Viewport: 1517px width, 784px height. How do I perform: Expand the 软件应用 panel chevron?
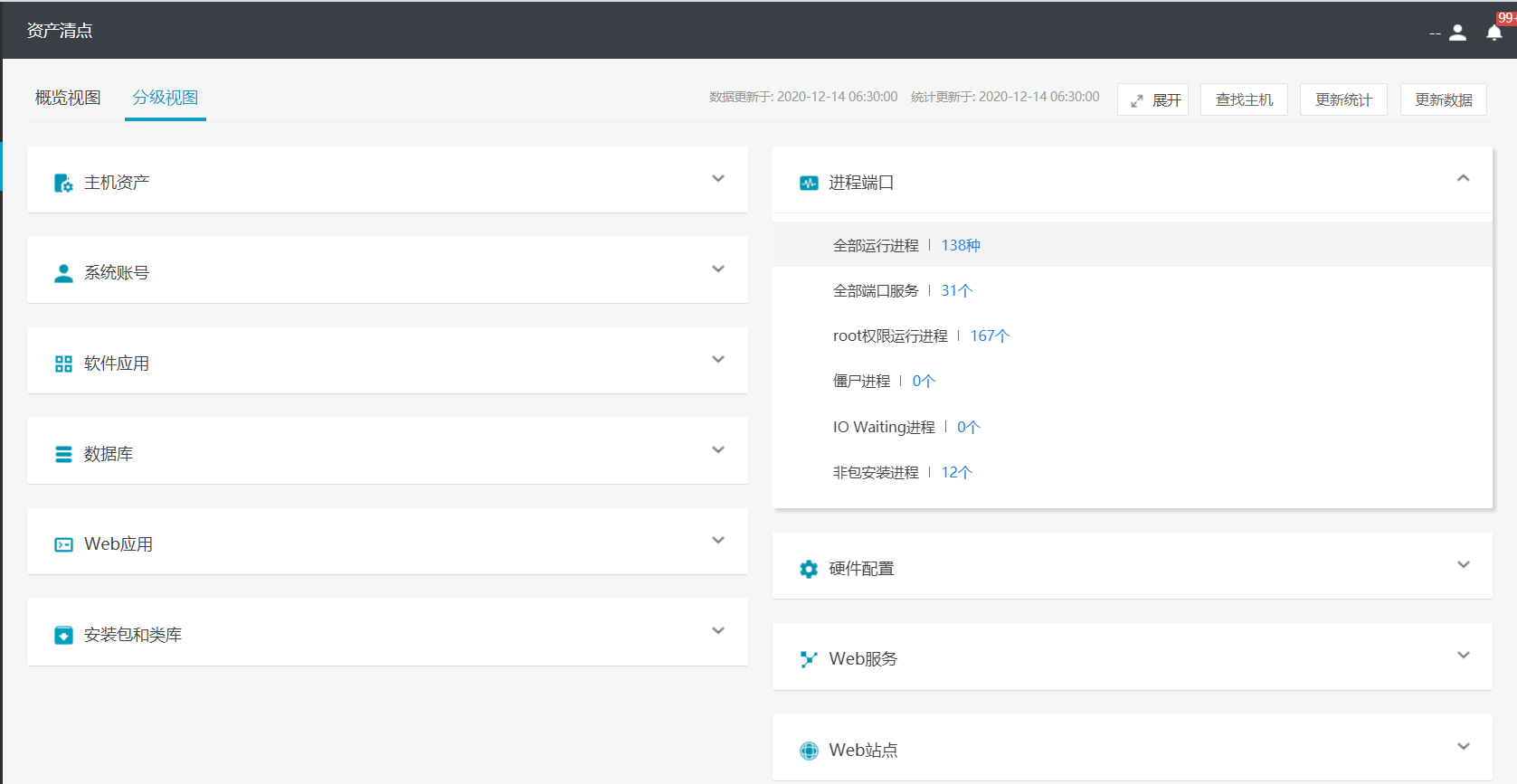tap(718, 360)
